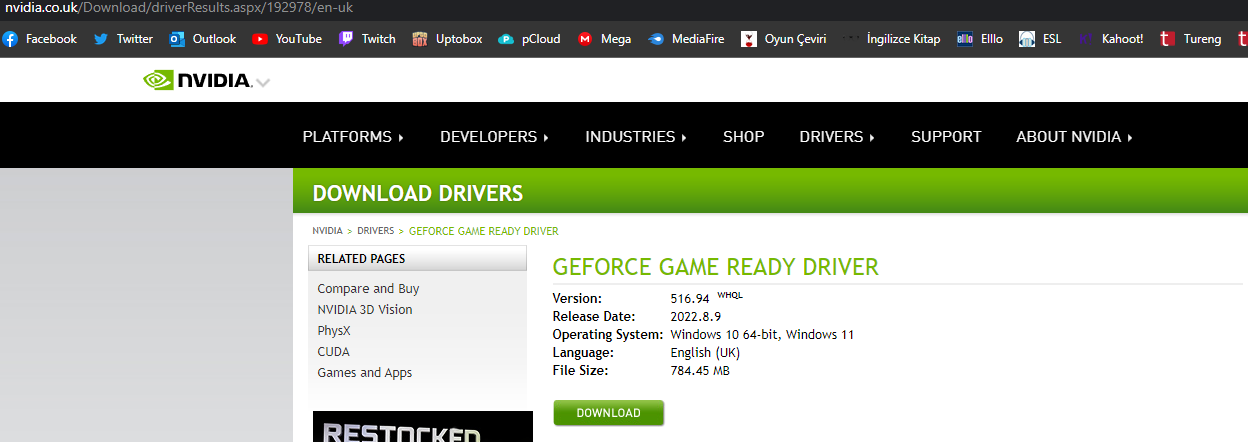Image resolution: width=1248 pixels, height=442 pixels.
Task: Open the pCloud bookmark
Action: click(x=529, y=39)
